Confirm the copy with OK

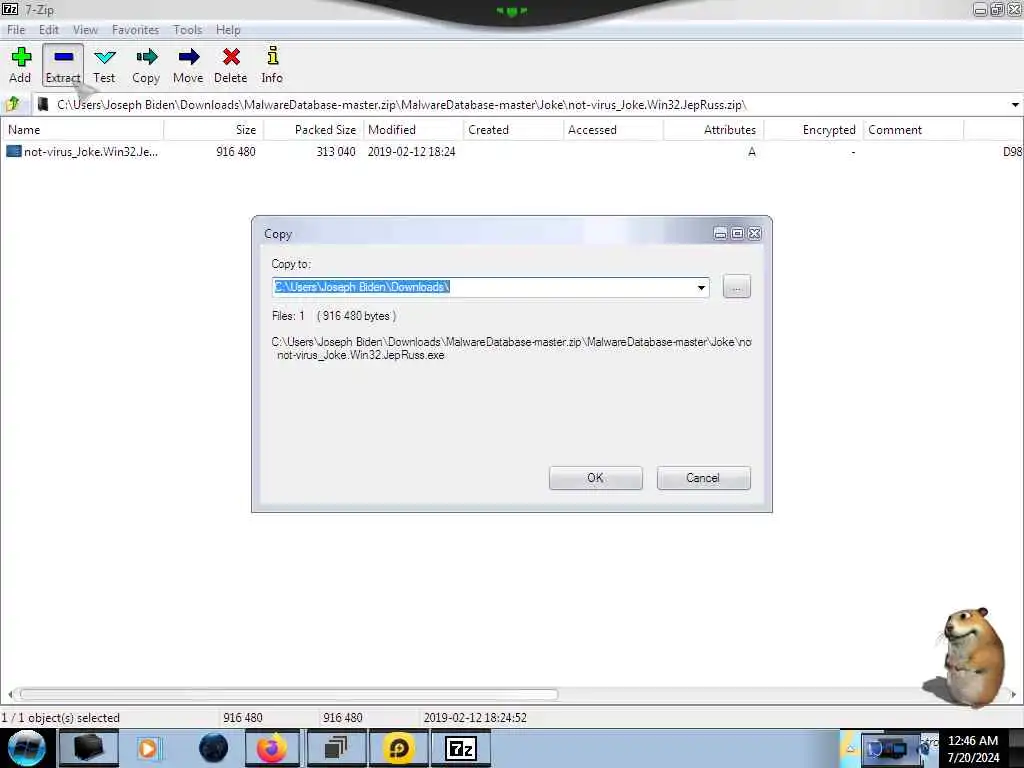pos(596,478)
